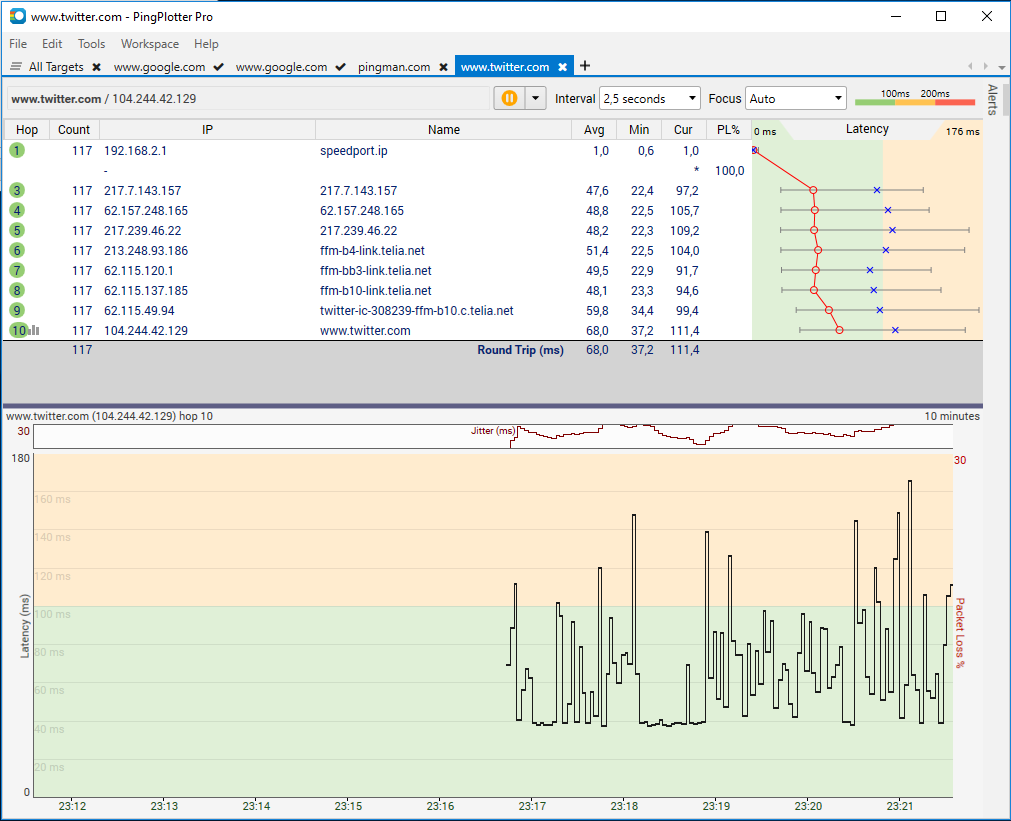This screenshot has height=821, width=1011.
Task: Select the hop 9 circle icon
Action: (x=17, y=310)
